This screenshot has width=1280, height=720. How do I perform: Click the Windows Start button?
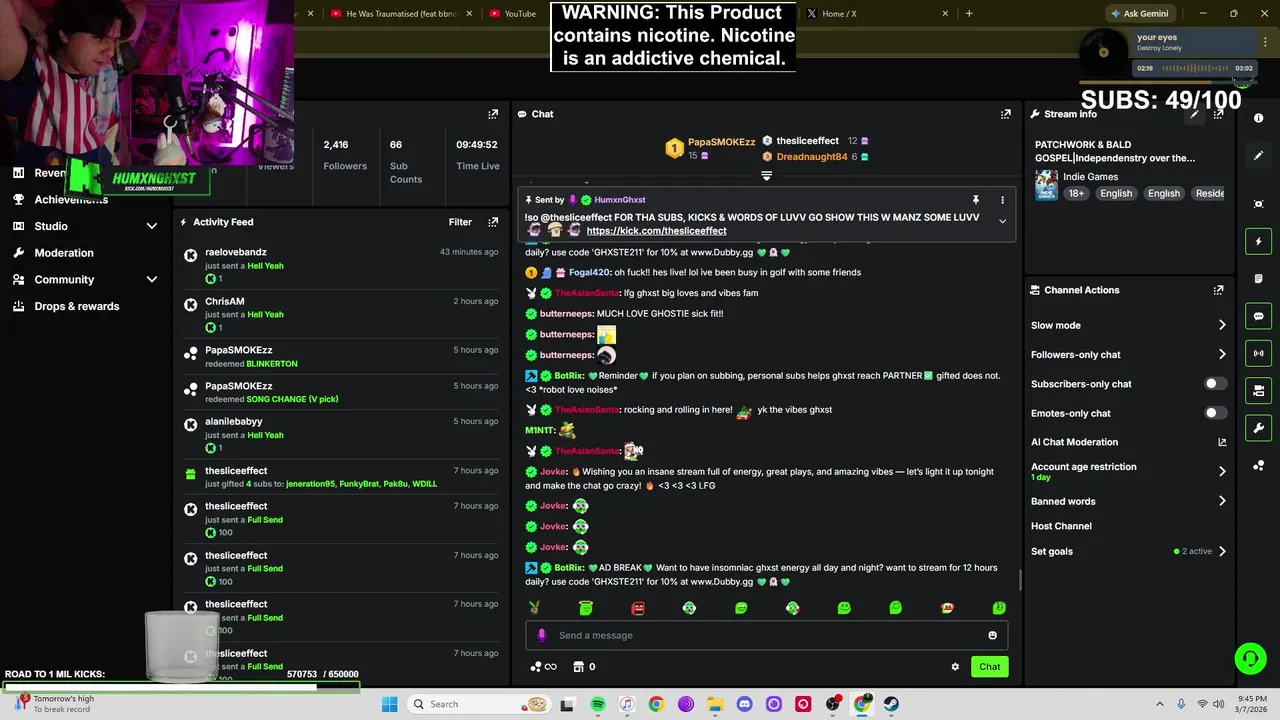pyautogui.click(x=389, y=704)
